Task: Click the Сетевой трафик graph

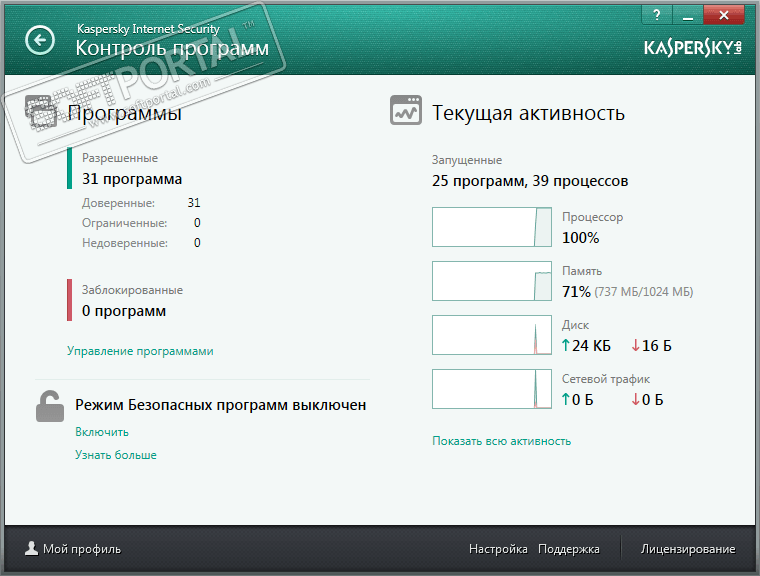Action: [x=492, y=389]
